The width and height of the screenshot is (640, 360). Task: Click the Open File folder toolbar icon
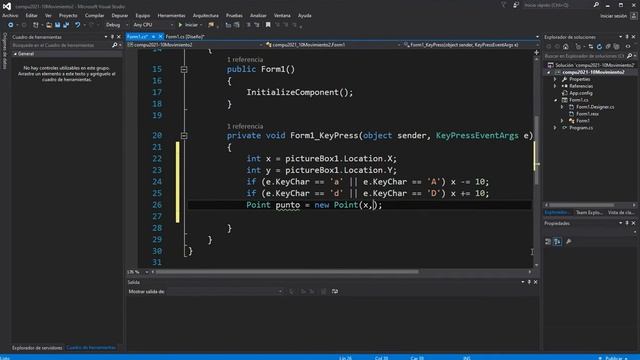click(x=49, y=25)
